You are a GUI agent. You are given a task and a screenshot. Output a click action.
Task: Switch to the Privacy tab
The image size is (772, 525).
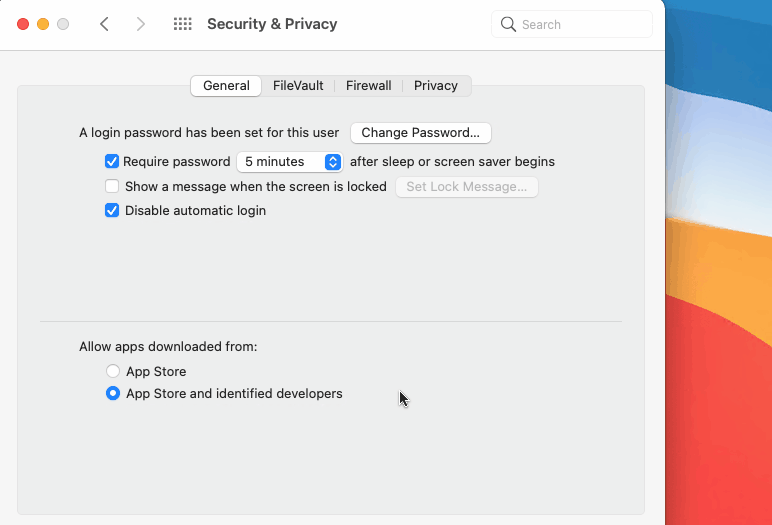436,86
